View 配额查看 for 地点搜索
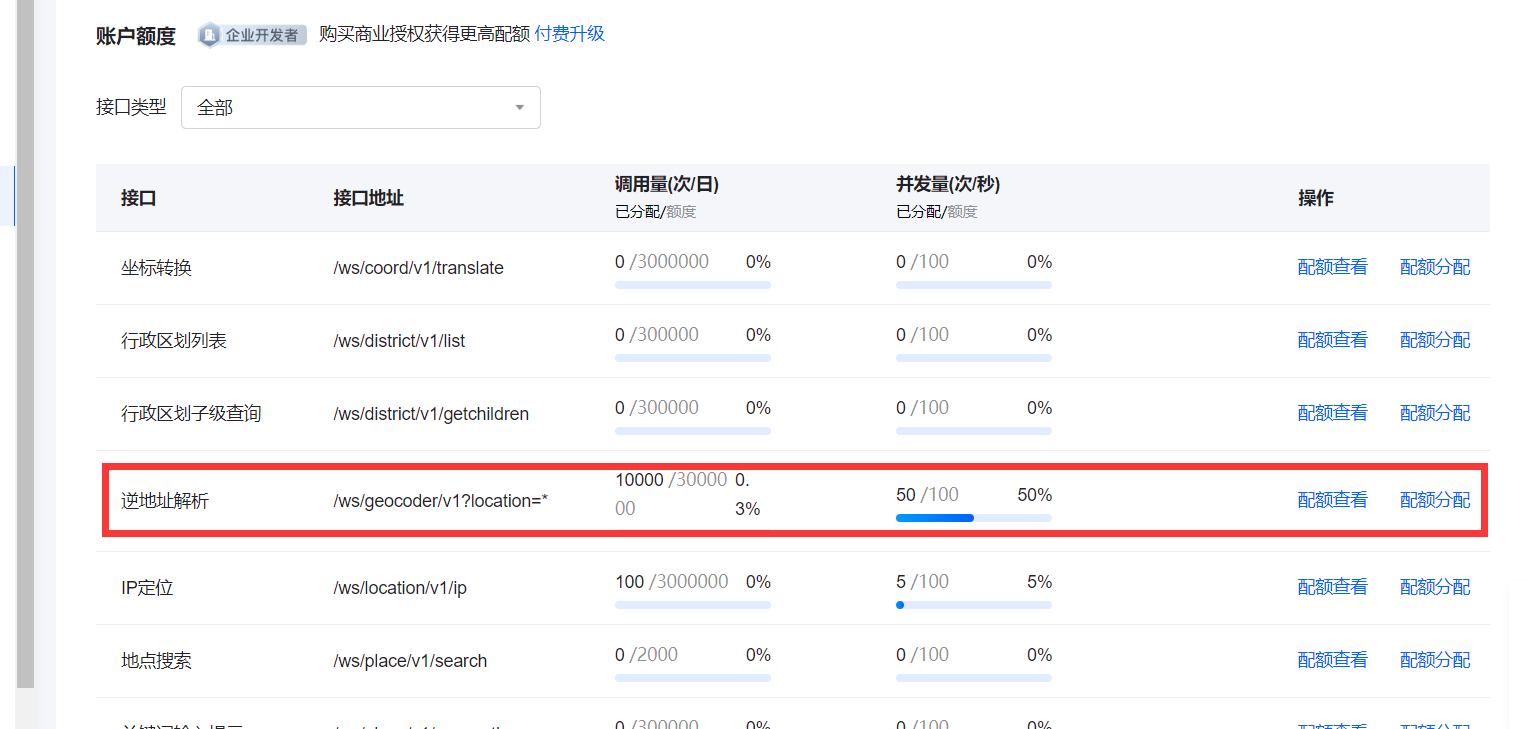Viewport: 1526px width, 729px height. tap(1332, 660)
